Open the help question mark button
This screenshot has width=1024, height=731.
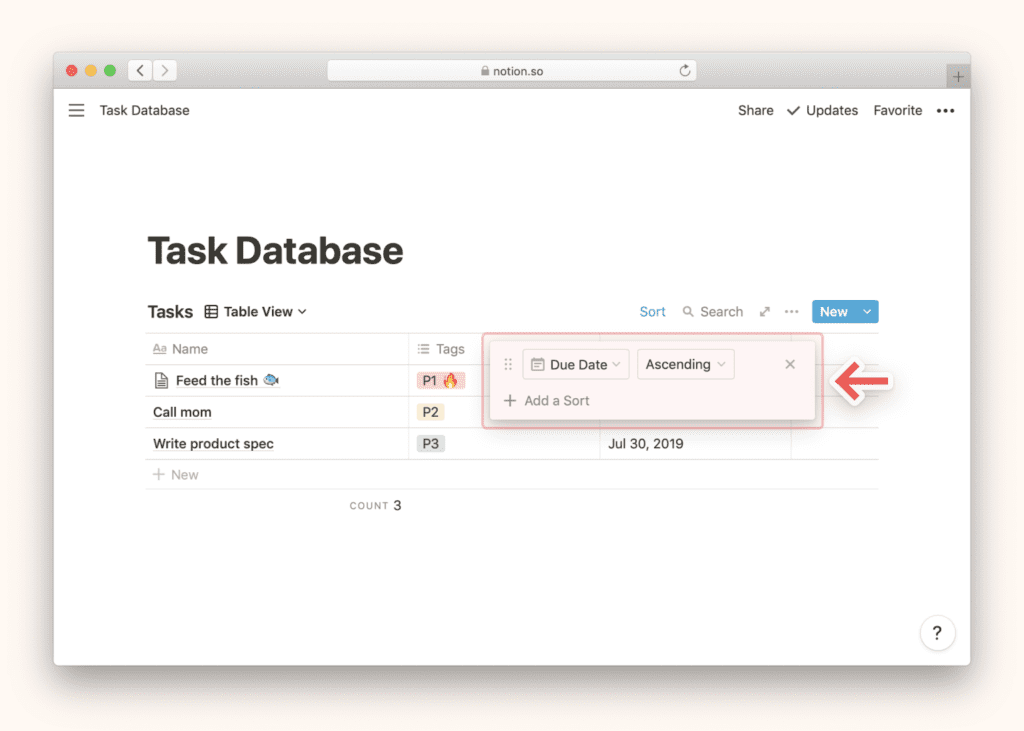point(937,632)
